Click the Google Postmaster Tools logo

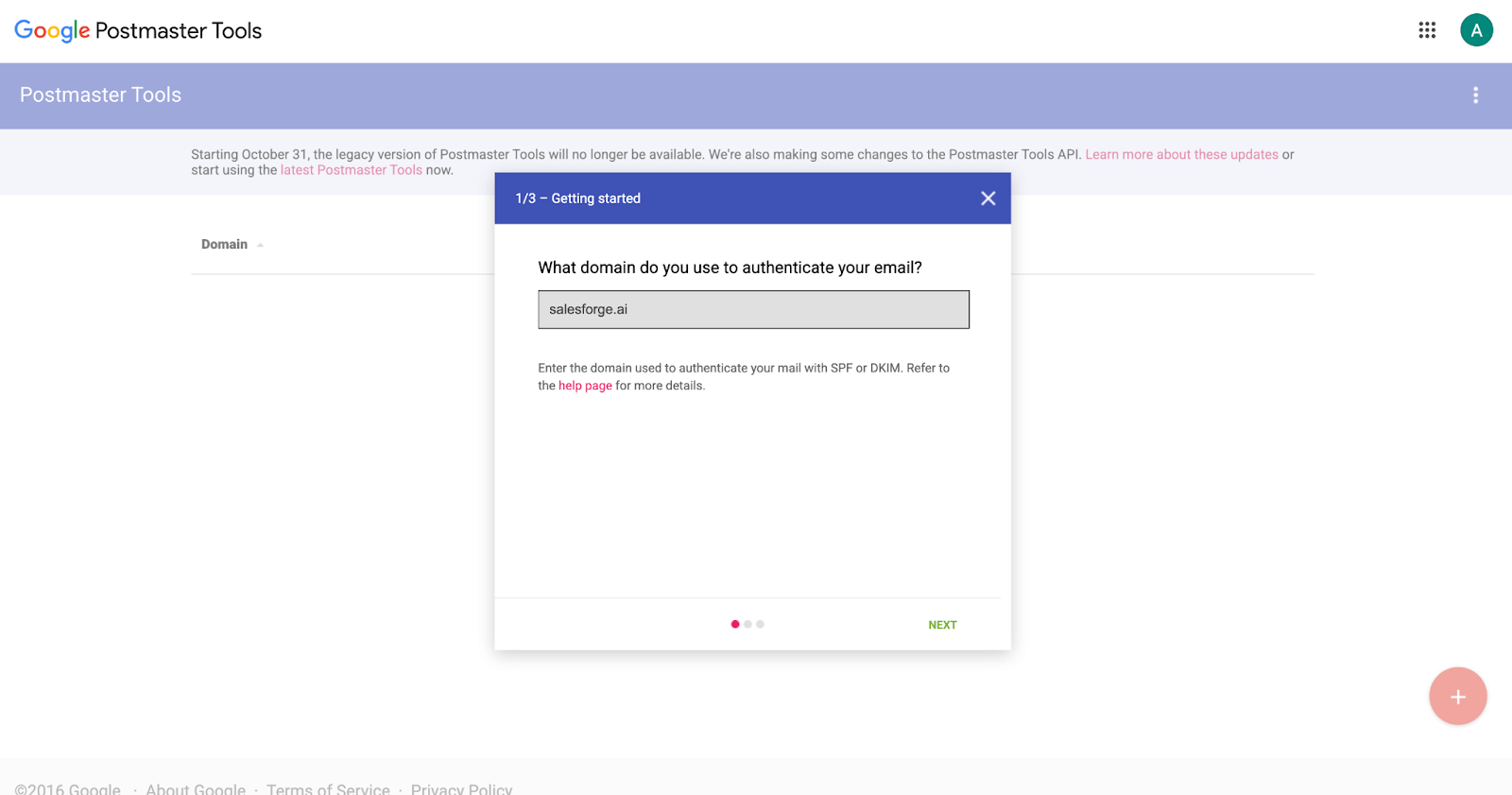click(138, 30)
